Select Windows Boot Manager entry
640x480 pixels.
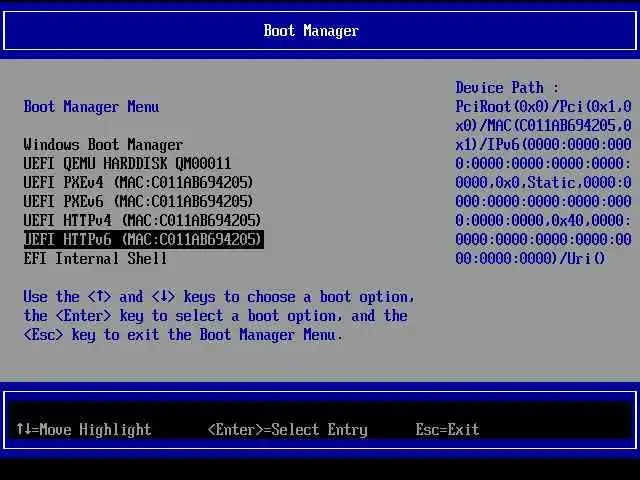(103, 144)
